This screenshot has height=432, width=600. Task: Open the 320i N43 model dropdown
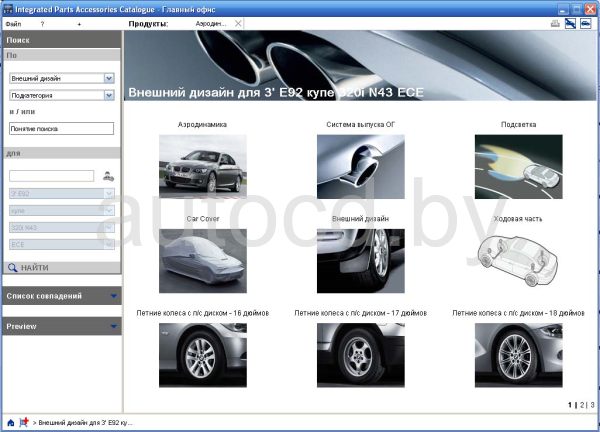[109, 227]
